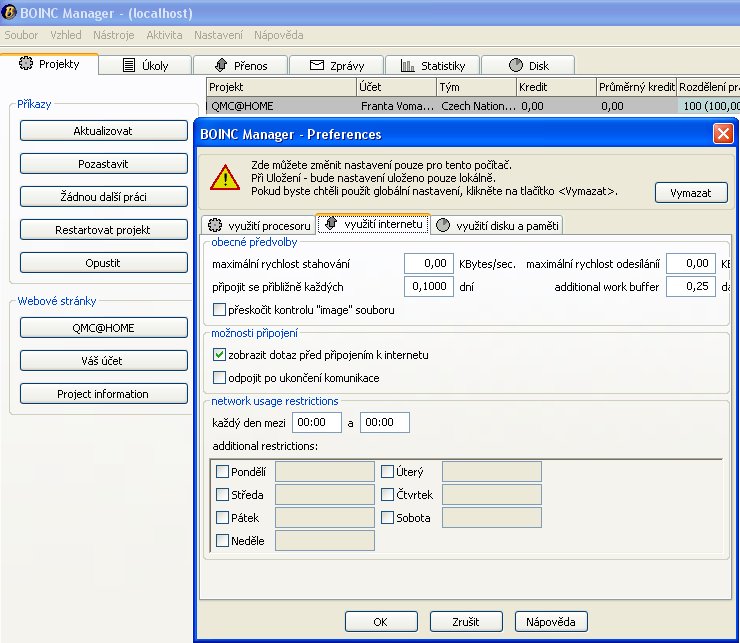
Task: Click the gear icon on Projekty tab
Action: click(x=26, y=63)
